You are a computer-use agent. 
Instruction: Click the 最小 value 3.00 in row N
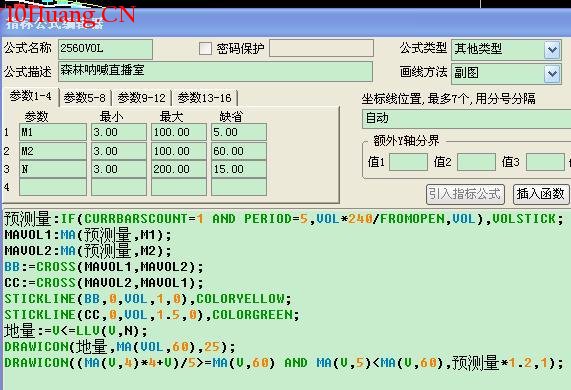[x=119, y=169]
